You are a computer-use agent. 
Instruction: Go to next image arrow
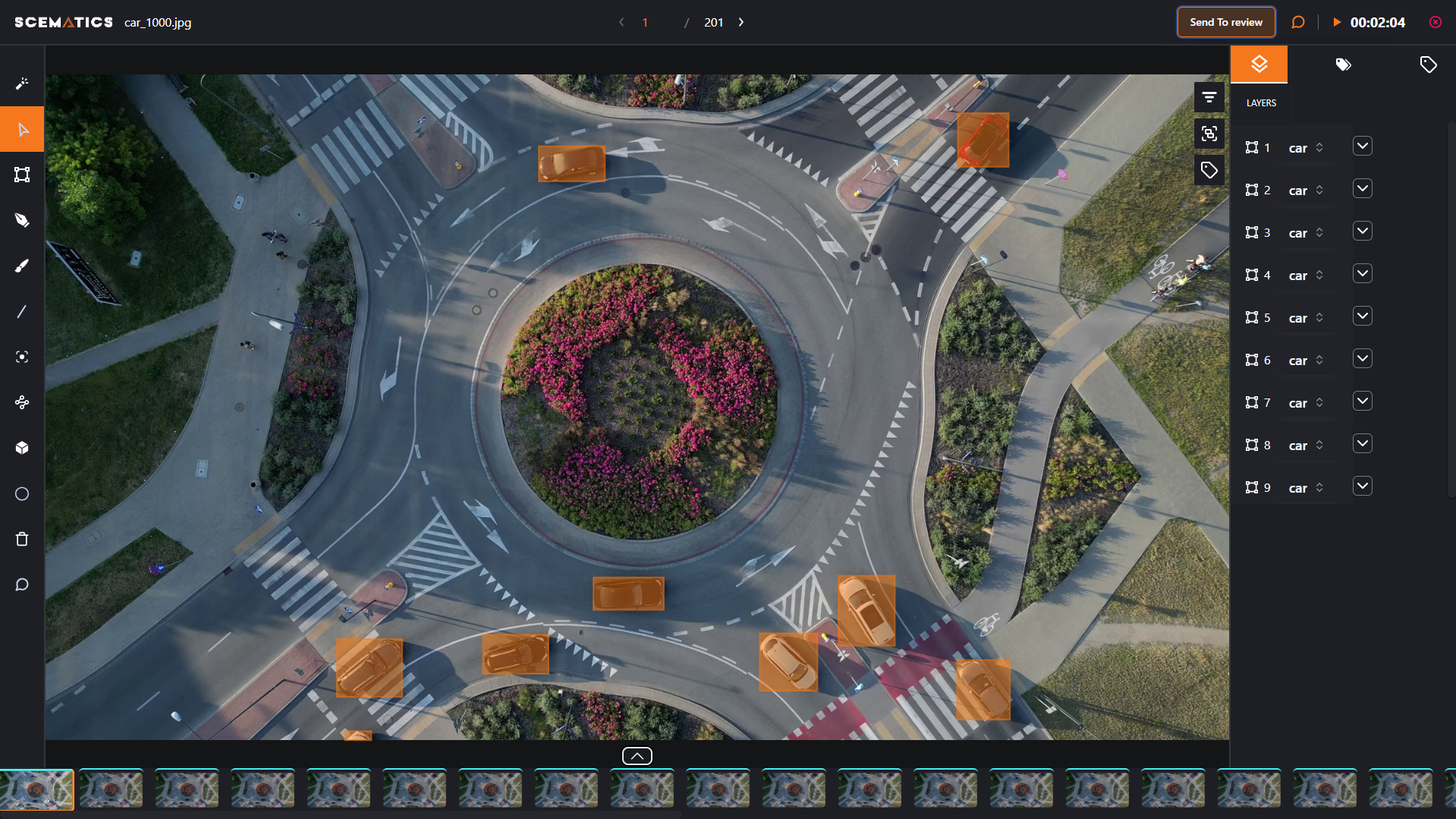[x=741, y=22]
